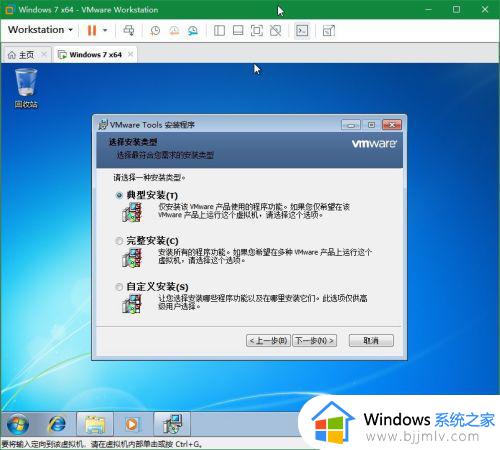The image size is (500, 450).
Task: Select 自定义安装(S) radio button
Action: pyautogui.click(x=119, y=287)
